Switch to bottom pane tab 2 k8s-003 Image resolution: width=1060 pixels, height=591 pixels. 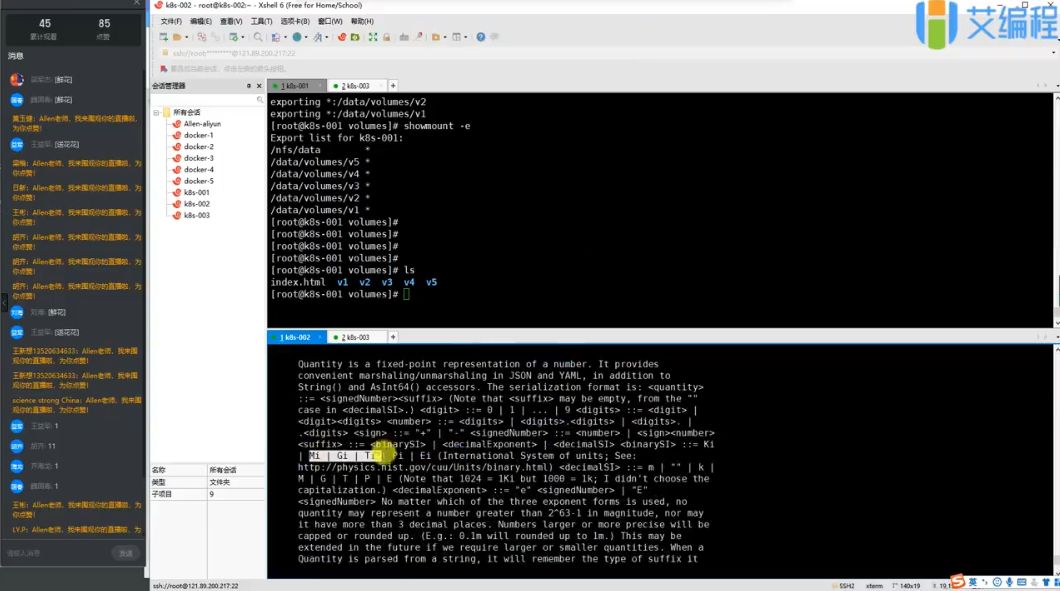tap(356, 337)
